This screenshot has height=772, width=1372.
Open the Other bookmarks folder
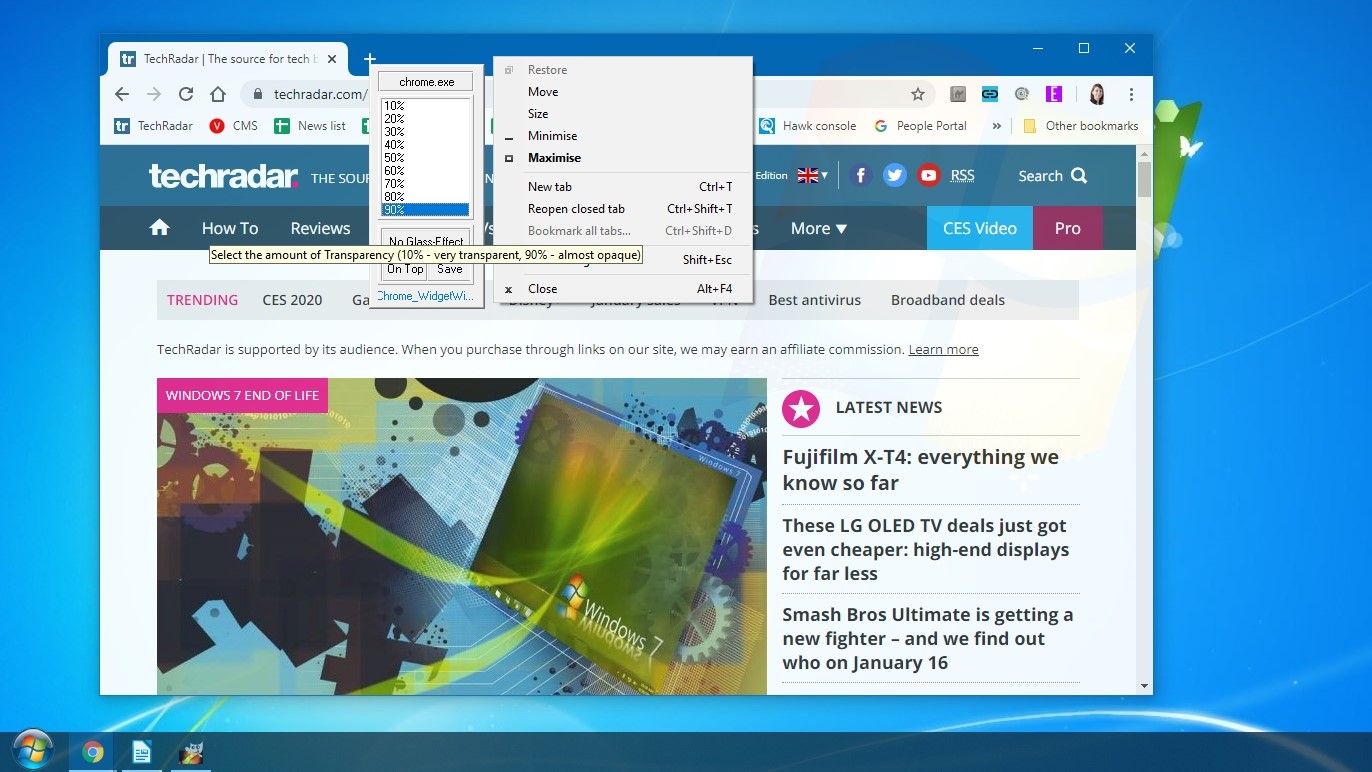[1081, 126]
